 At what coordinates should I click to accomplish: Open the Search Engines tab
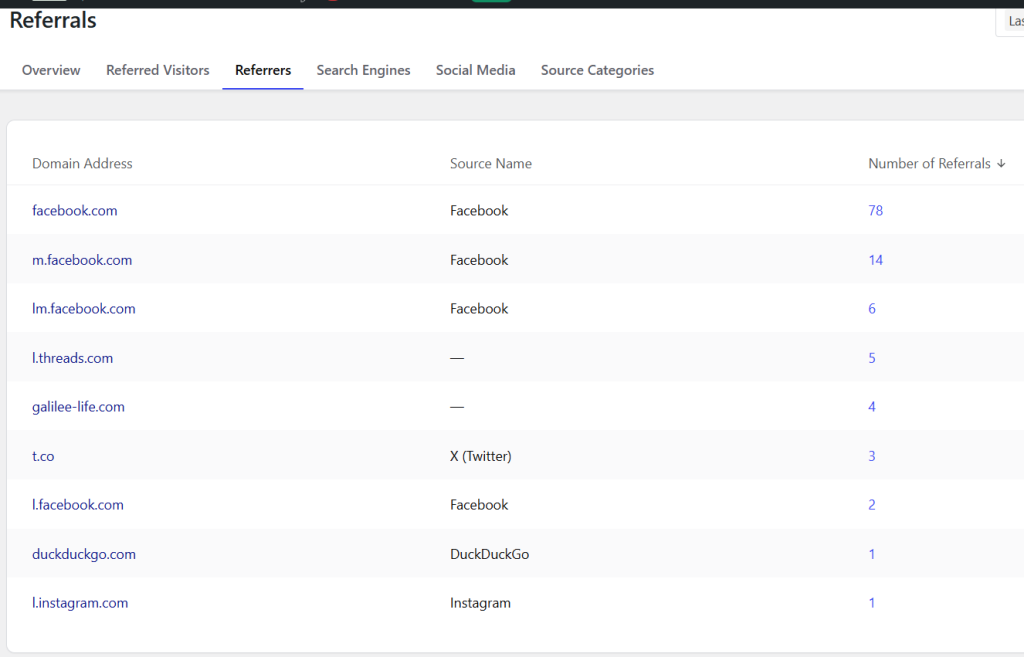point(363,70)
